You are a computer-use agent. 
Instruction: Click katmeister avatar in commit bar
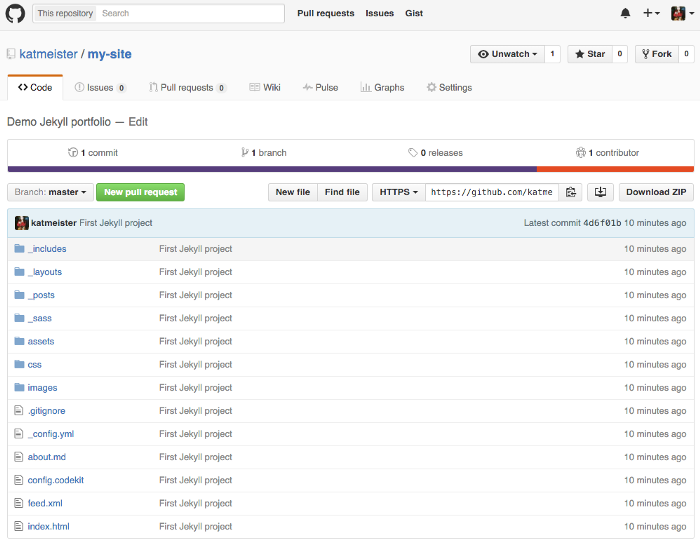pyautogui.click(x=22, y=223)
